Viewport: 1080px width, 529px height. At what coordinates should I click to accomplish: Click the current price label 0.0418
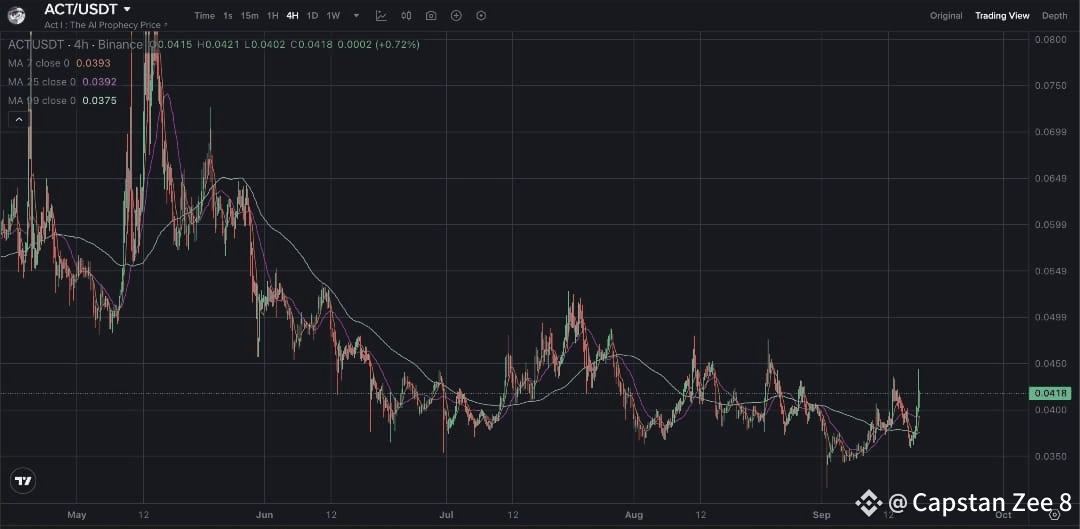(1050, 393)
